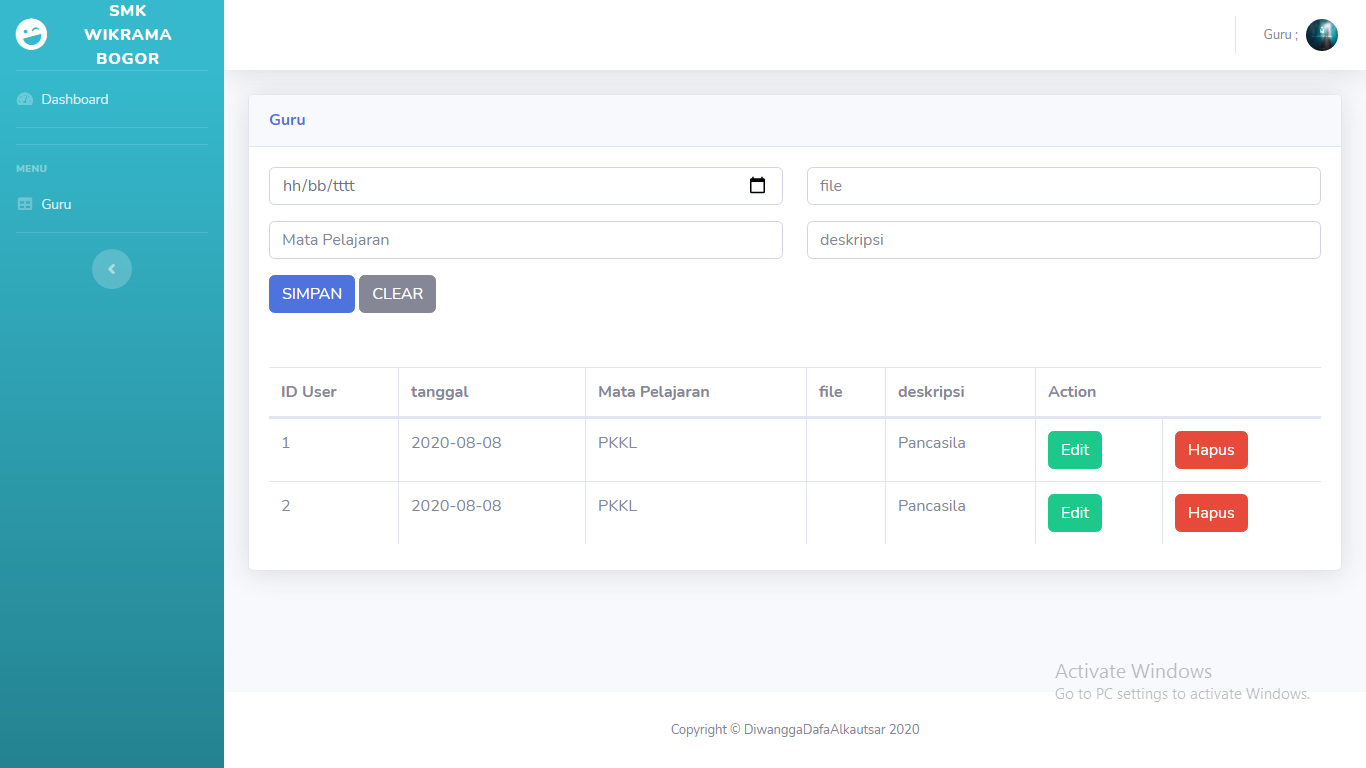Edit the row with ID User 1
Image resolution: width=1366 pixels, height=768 pixels.
(1075, 450)
